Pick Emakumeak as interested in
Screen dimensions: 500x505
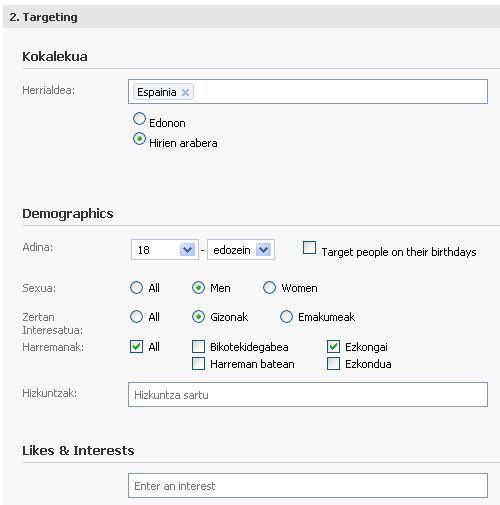click(x=286, y=316)
